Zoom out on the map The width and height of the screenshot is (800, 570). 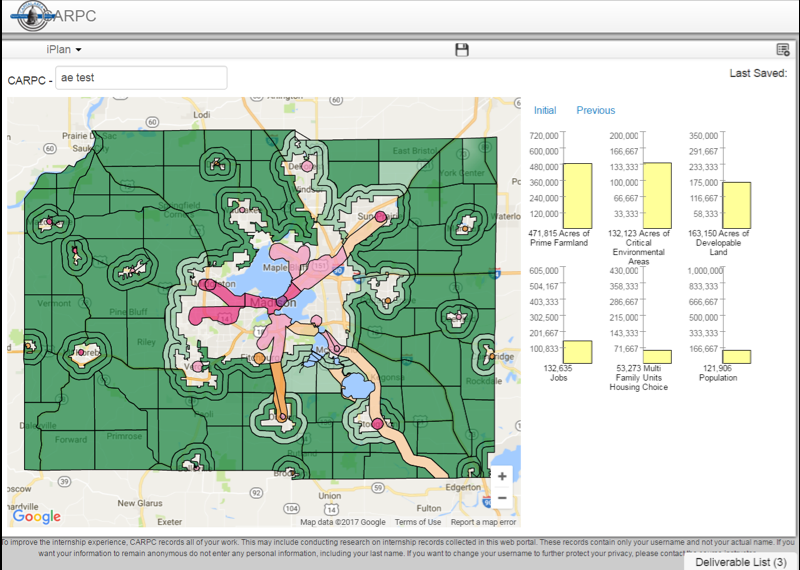click(x=502, y=498)
